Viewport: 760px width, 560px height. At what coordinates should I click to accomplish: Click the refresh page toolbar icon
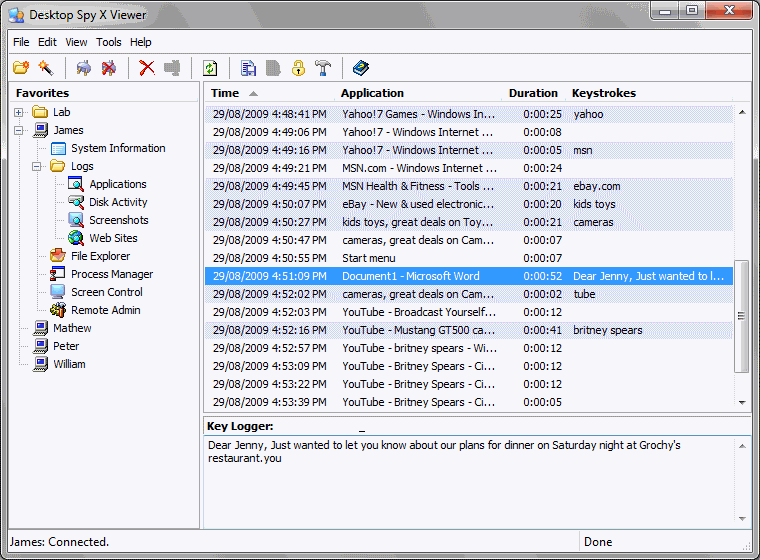click(210, 68)
